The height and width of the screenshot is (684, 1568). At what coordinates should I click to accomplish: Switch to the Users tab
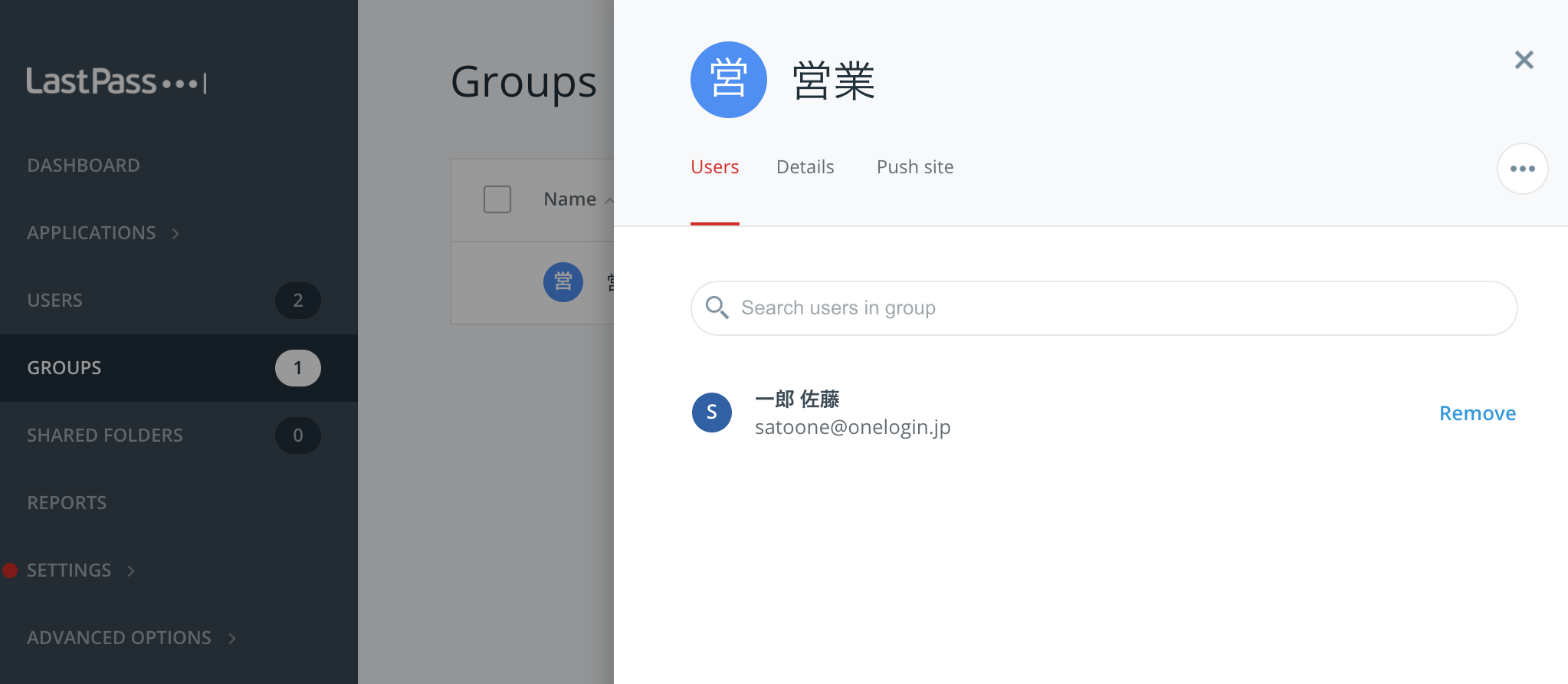714,167
